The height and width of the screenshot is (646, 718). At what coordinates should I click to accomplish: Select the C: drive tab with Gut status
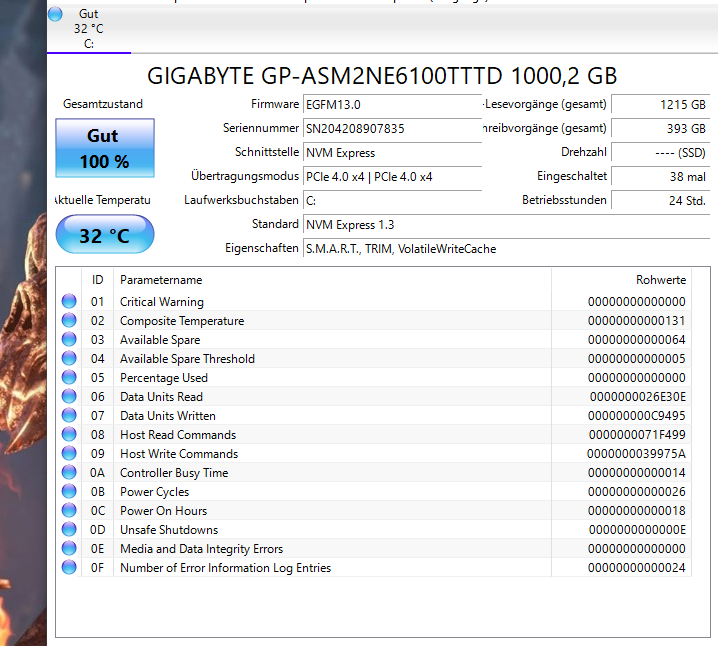point(89,29)
